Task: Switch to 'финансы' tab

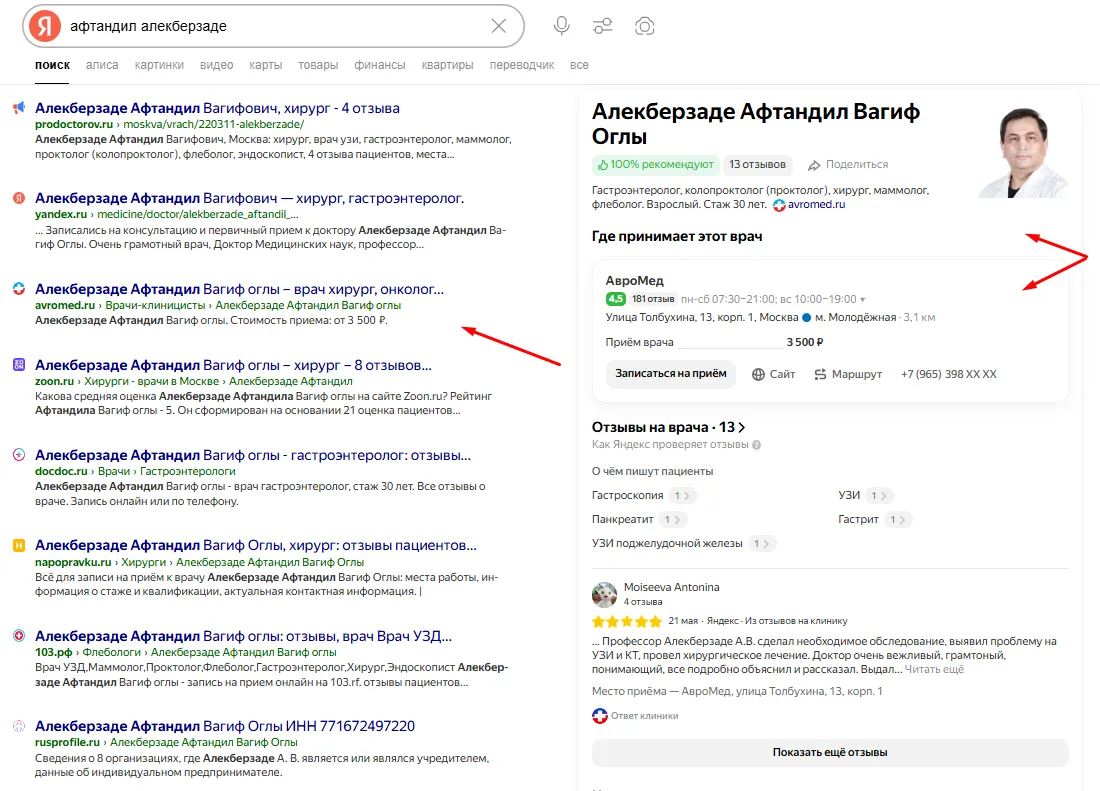Action: pos(380,65)
